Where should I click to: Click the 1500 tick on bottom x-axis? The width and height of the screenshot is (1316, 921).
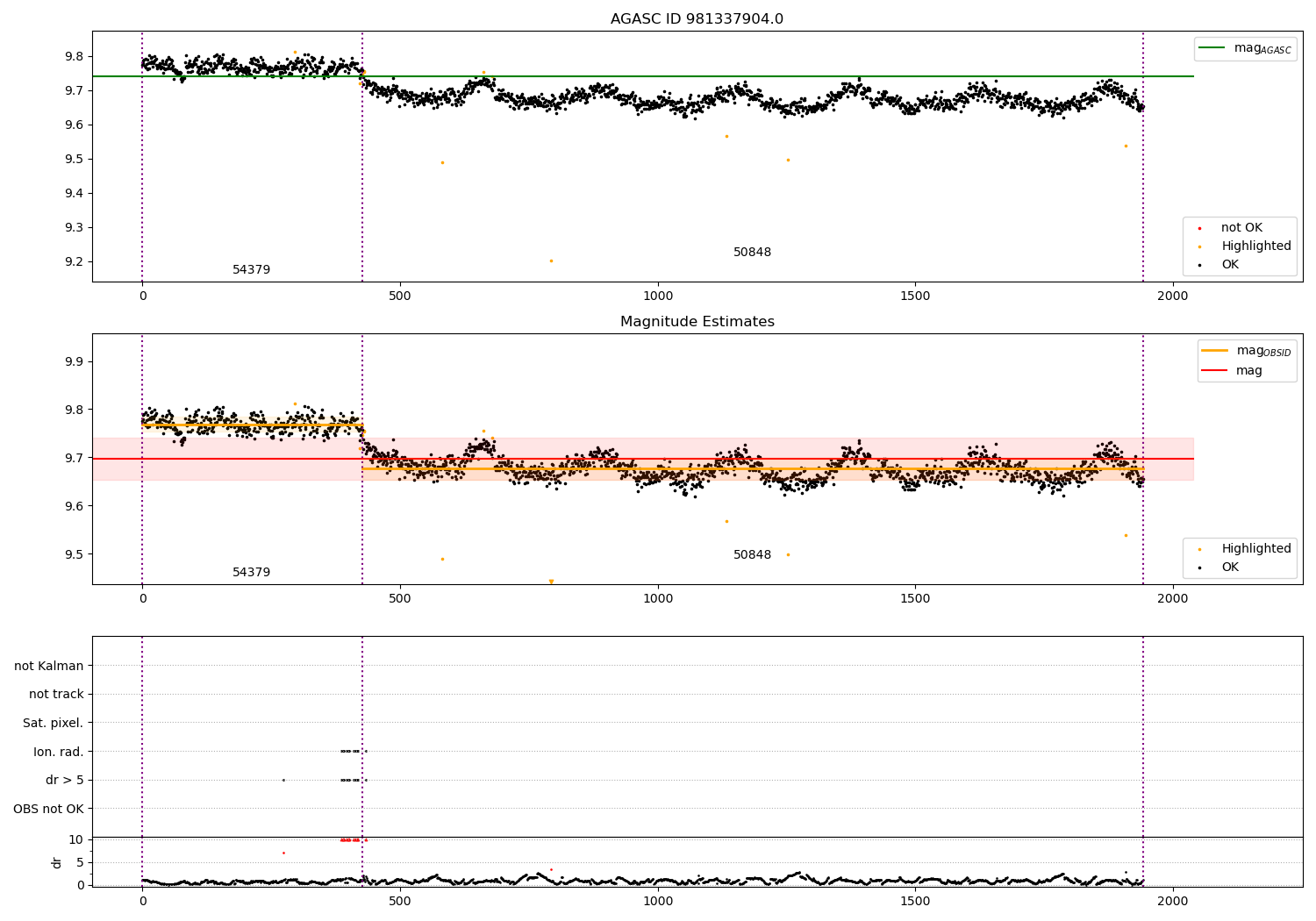point(915,901)
